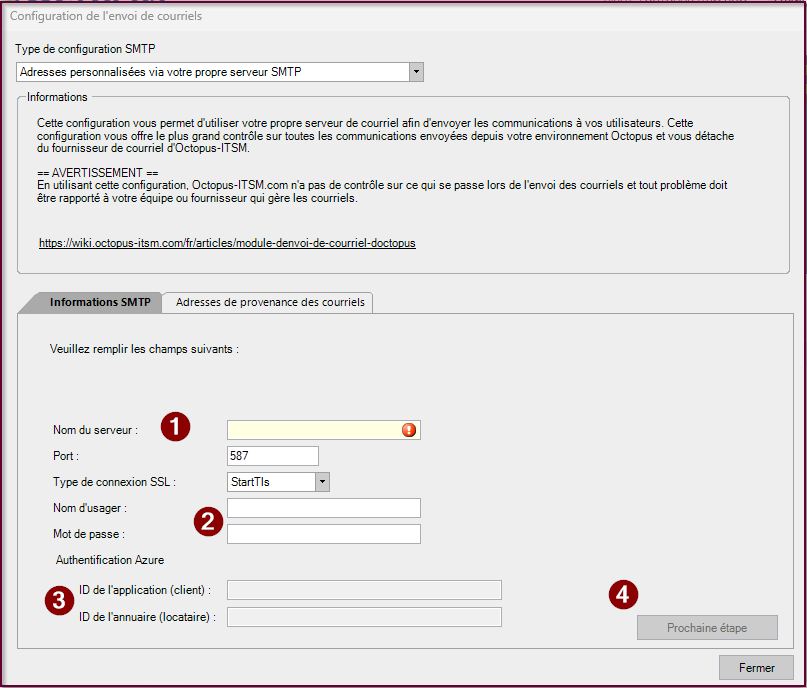The height and width of the screenshot is (688, 807).
Task: Click the red number 4 marker
Action: coord(623,594)
